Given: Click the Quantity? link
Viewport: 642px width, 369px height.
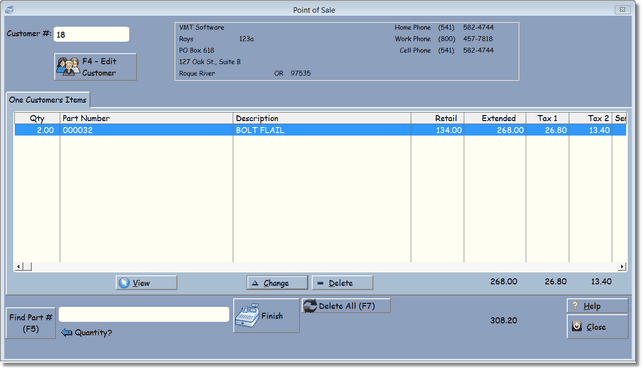Looking at the screenshot, I should coord(93,333).
